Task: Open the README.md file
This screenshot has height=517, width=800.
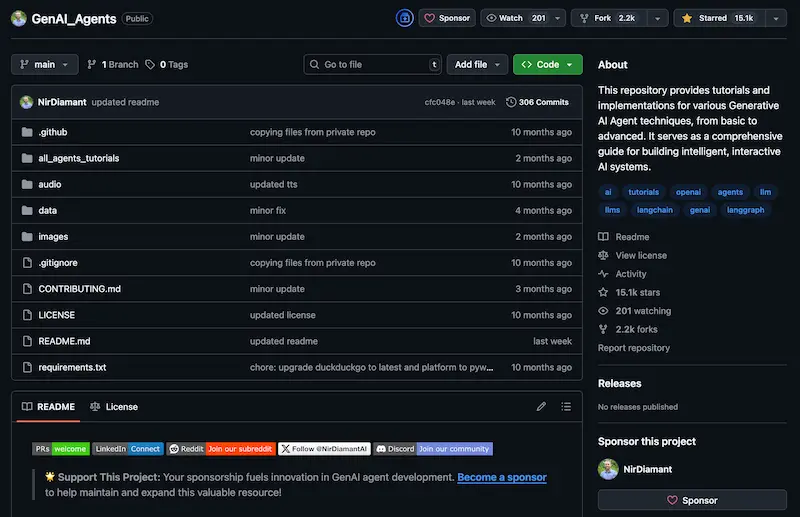Action: click(x=64, y=341)
